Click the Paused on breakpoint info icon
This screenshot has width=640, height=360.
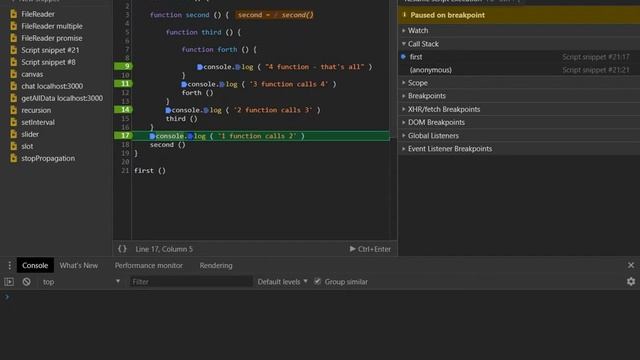pos(404,15)
